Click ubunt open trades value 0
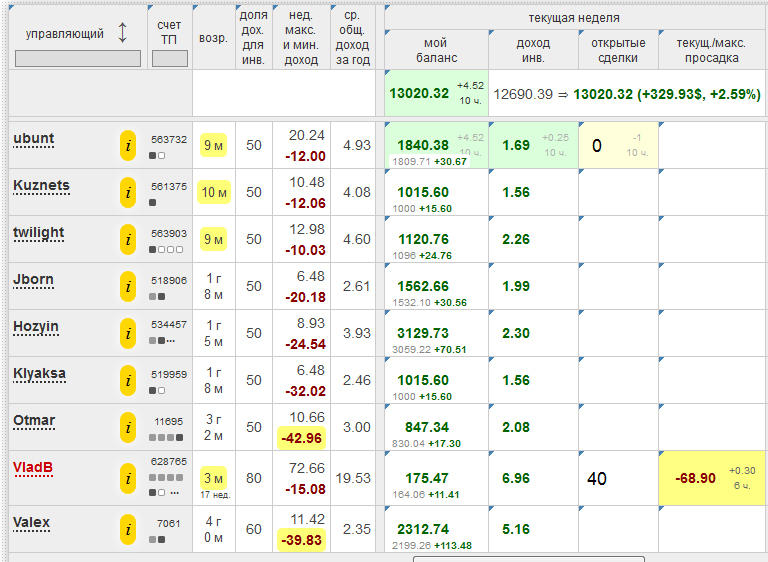Image resolution: width=768 pixels, height=562 pixels. click(597, 146)
